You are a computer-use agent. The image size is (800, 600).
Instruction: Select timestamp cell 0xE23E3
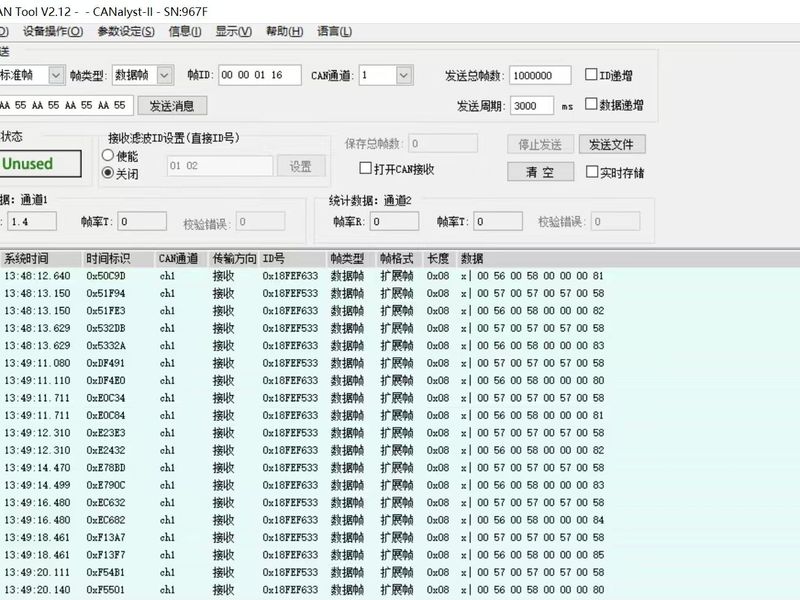(106, 433)
